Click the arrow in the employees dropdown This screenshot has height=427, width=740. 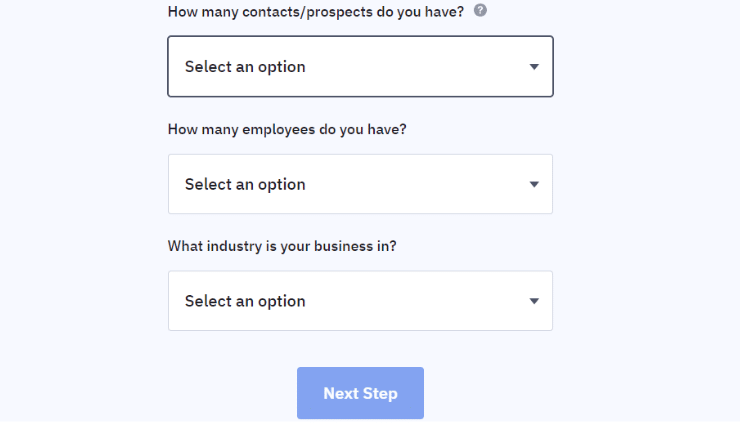pyautogui.click(x=534, y=184)
